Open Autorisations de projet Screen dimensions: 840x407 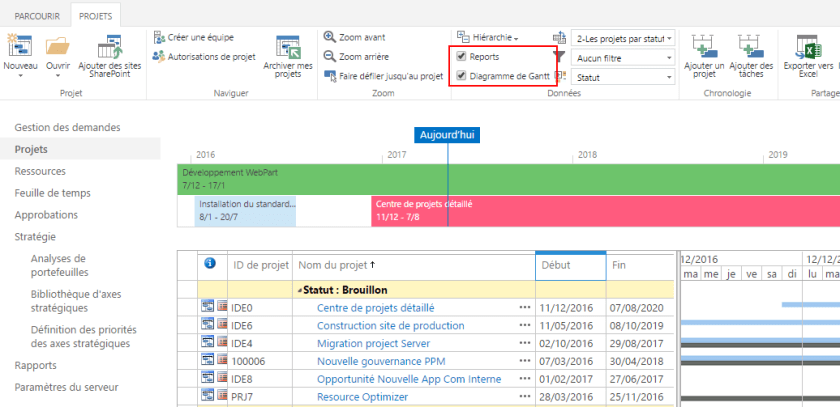click(204, 56)
